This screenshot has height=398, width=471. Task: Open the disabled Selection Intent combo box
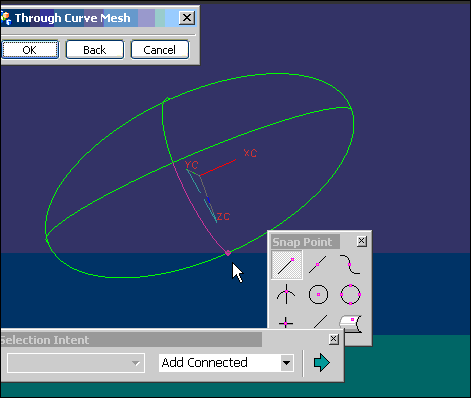(76, 363)
